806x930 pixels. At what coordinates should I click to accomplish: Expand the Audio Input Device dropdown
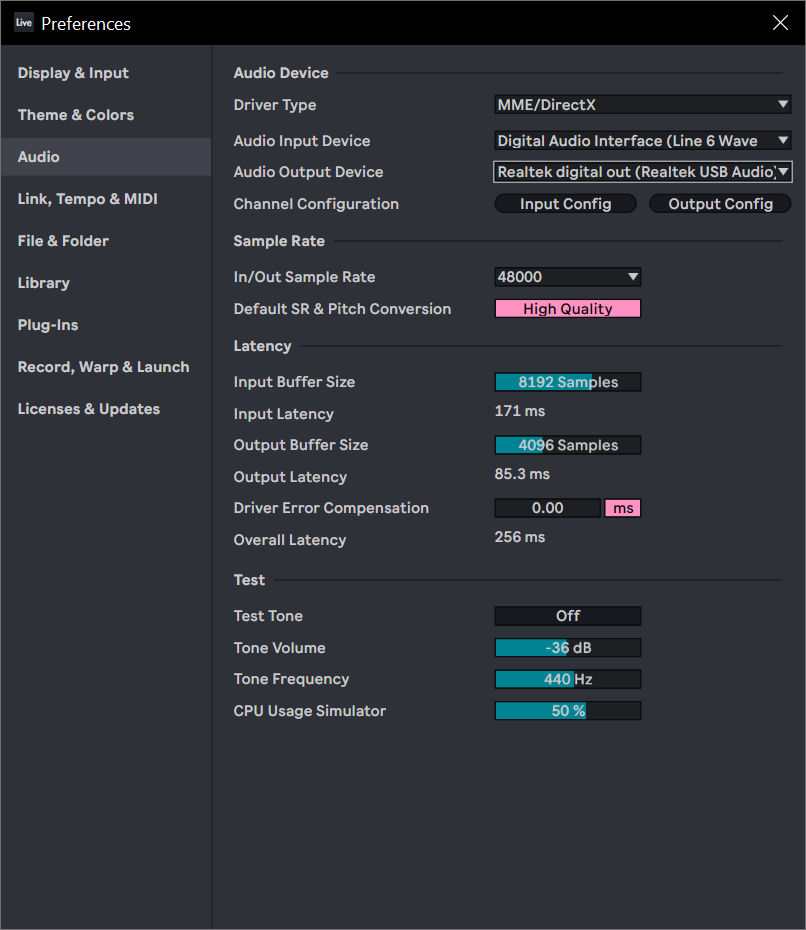(x=643, y=141)
